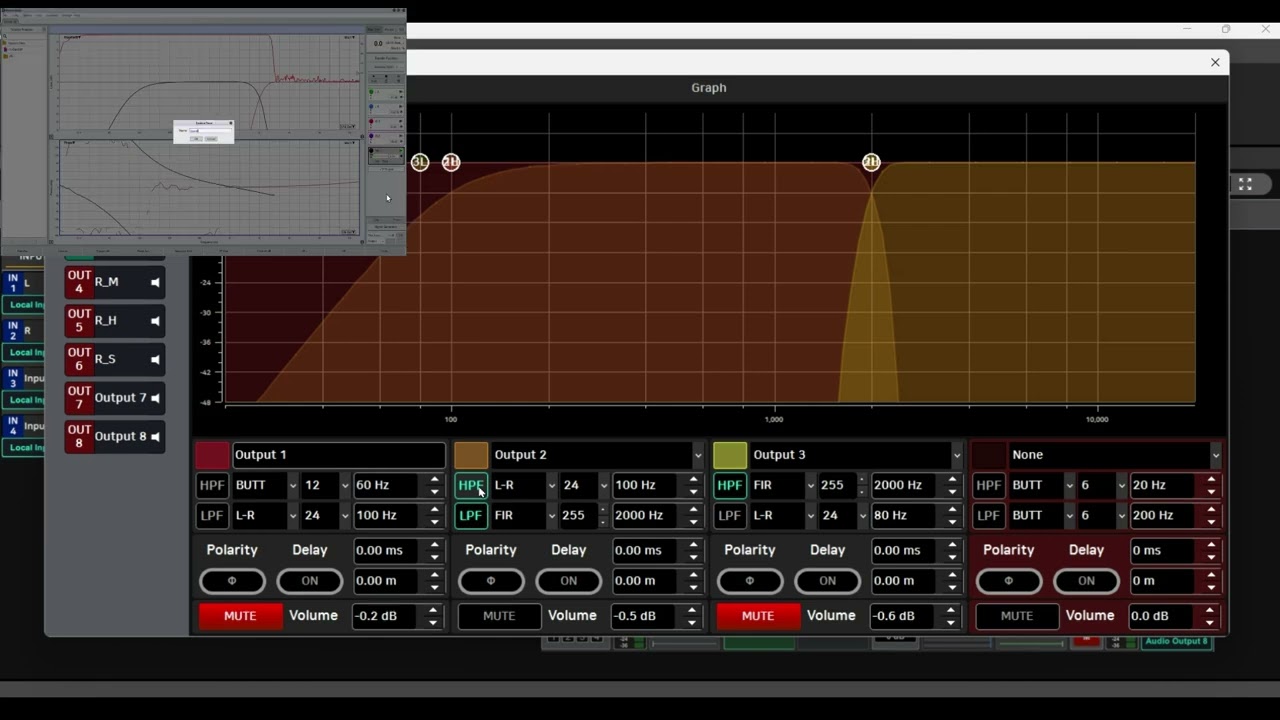The image size is (1280, 720).
Task: Toggle HPF for Output 2
Action: click(471, 485)
